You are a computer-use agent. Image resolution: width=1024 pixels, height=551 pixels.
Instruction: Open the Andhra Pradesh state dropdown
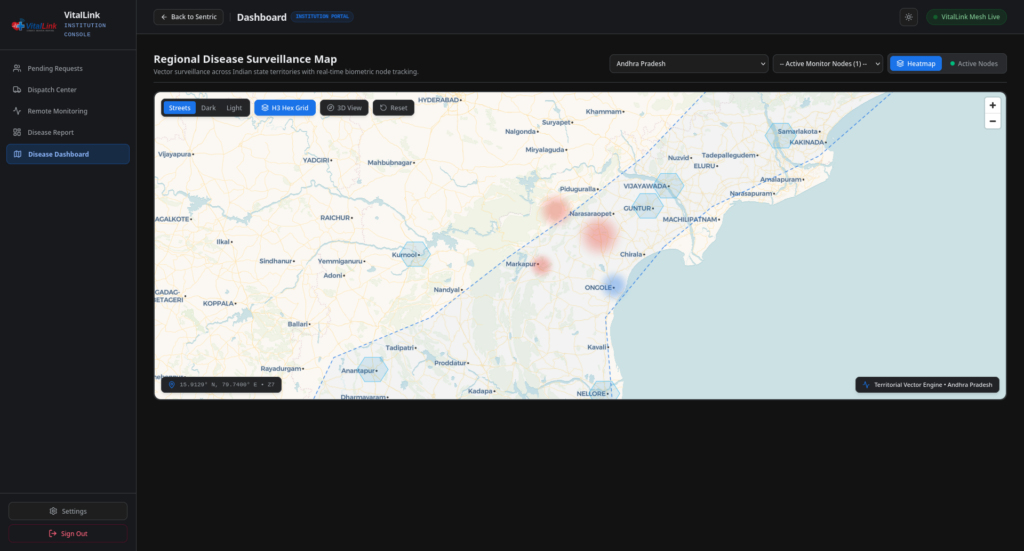point(688,63)
